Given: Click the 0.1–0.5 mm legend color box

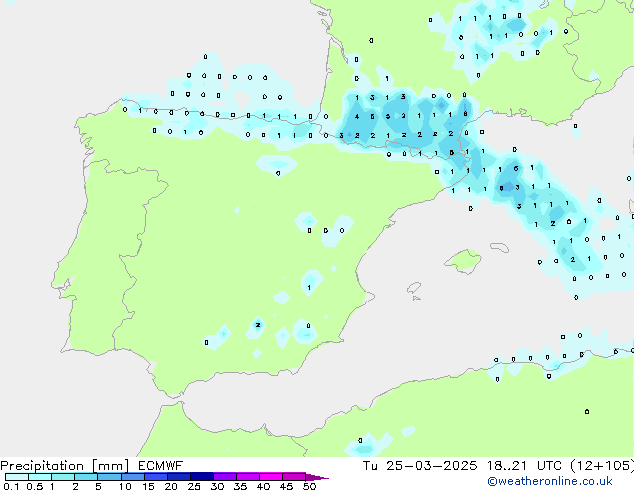Looking at the screenshot, I should pos(17,477).
